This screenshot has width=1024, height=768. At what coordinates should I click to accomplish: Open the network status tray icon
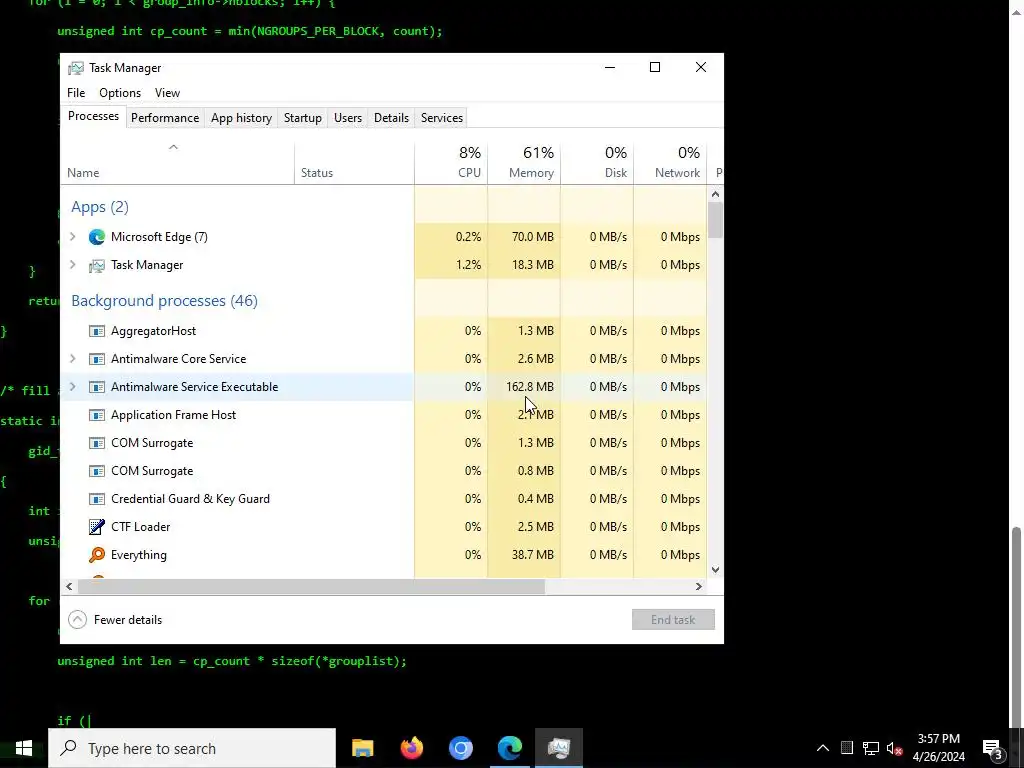click(871, 748)
